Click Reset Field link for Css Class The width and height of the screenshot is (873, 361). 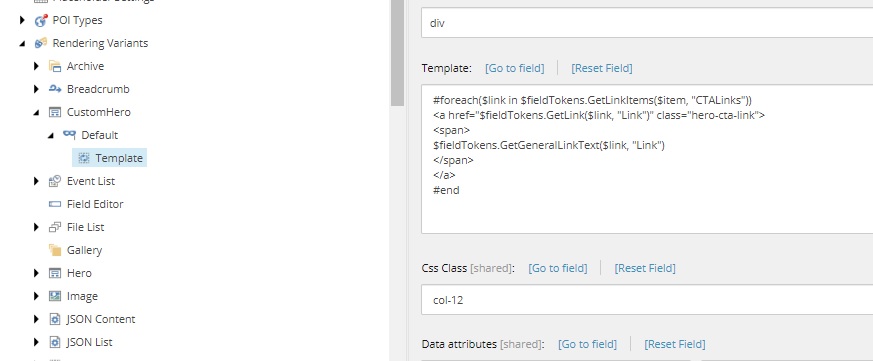click(645, 268)
